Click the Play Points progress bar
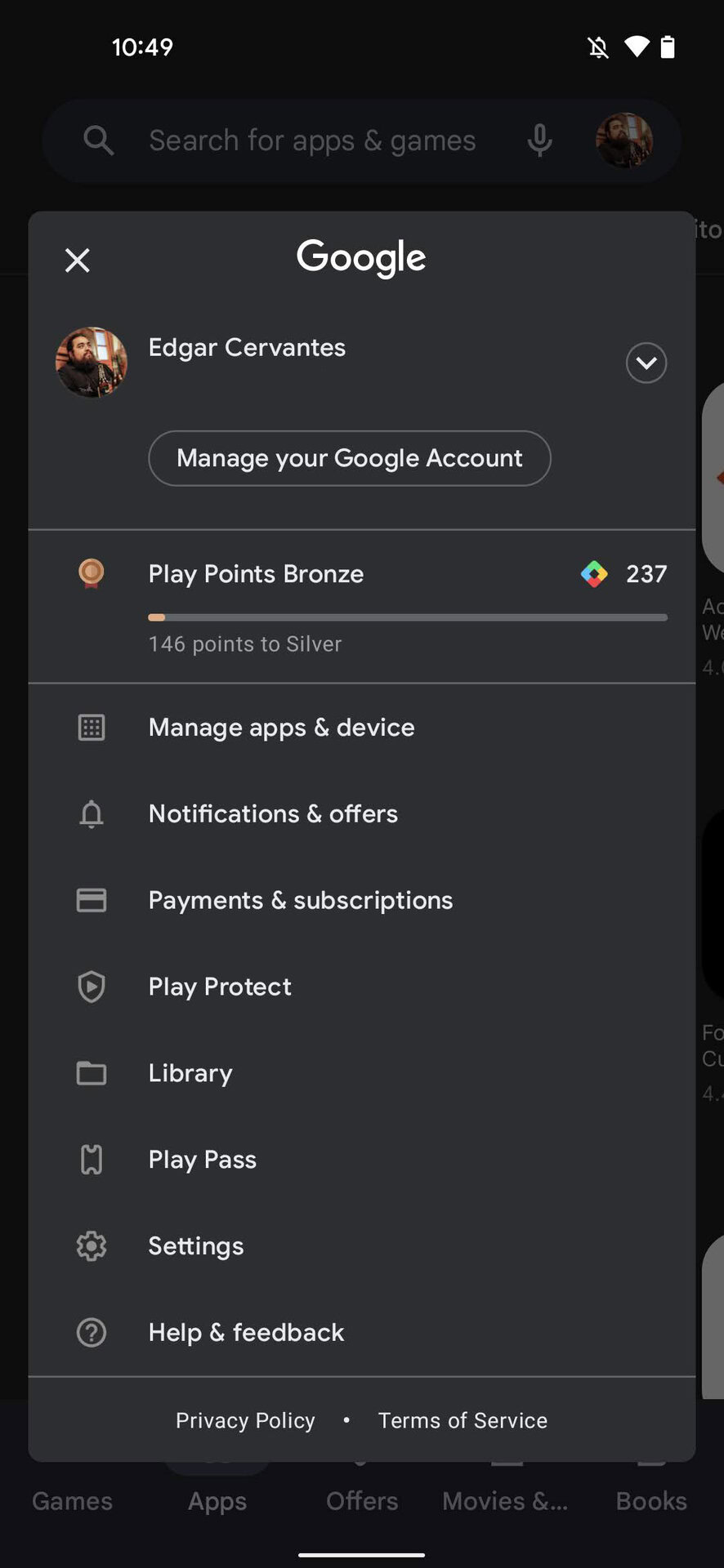The image size is (724, 1568). (407, 617)
